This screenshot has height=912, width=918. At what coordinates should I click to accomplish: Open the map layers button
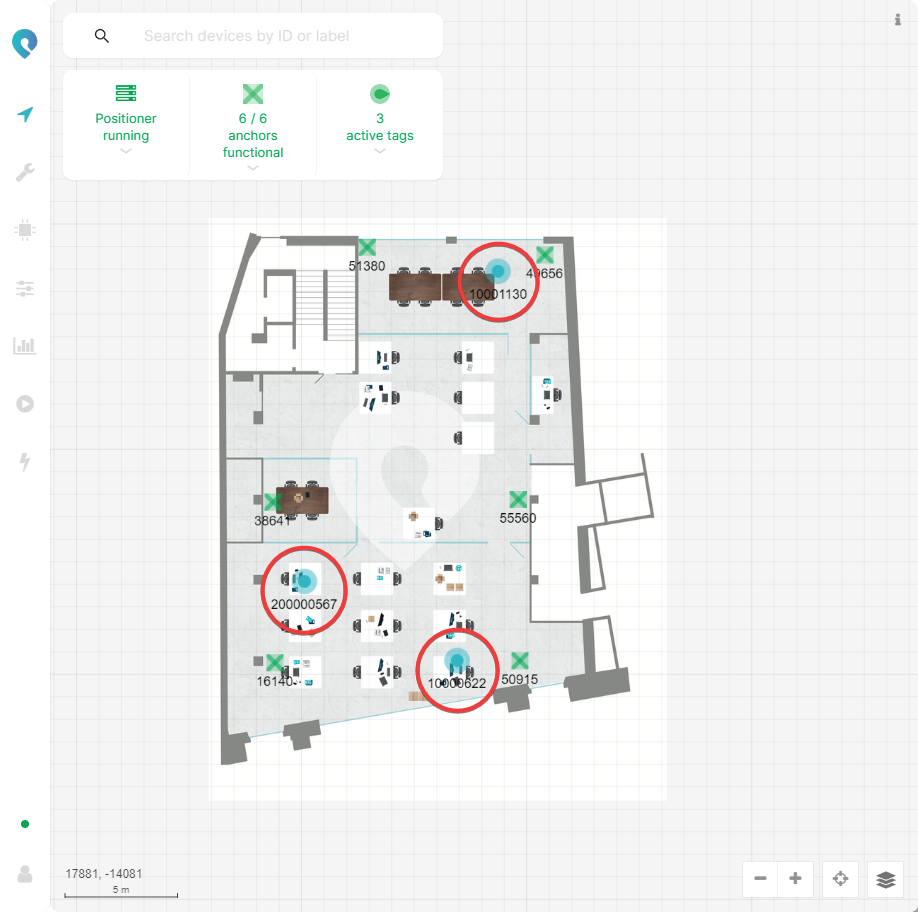coord(885,879)
